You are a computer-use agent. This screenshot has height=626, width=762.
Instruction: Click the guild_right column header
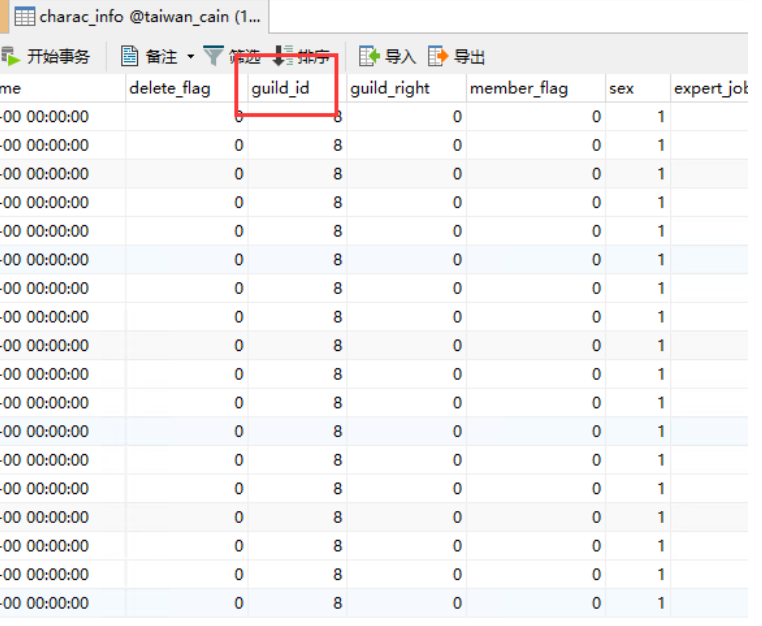tap(390, 88)
